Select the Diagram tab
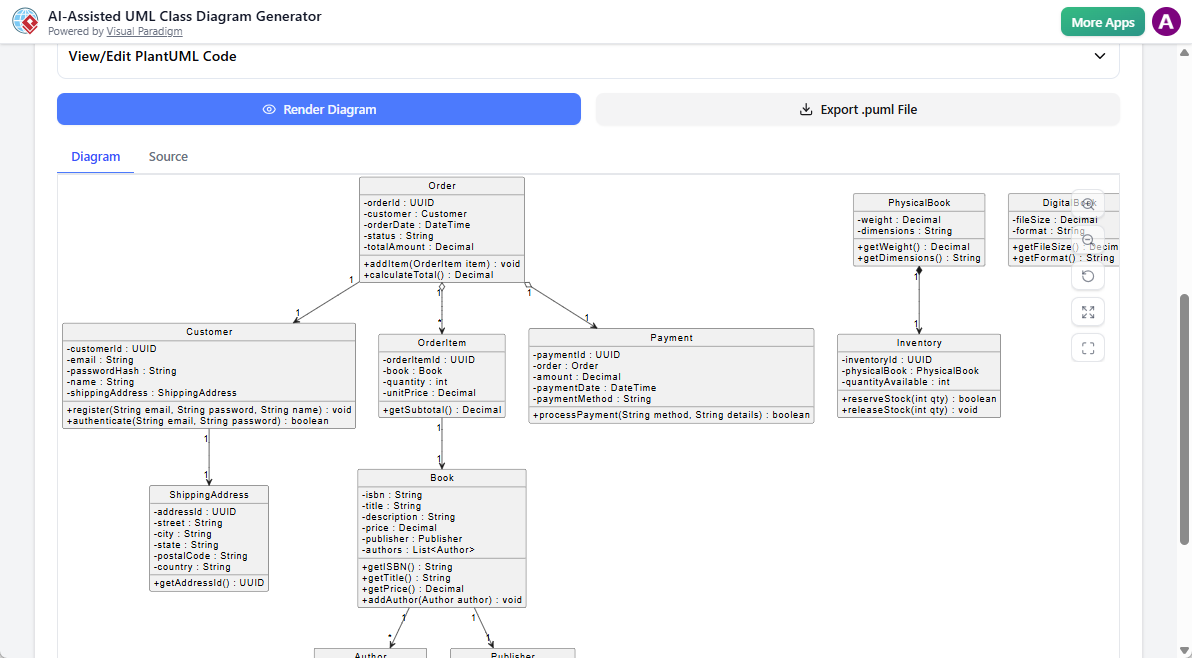 tap(95, 156)
